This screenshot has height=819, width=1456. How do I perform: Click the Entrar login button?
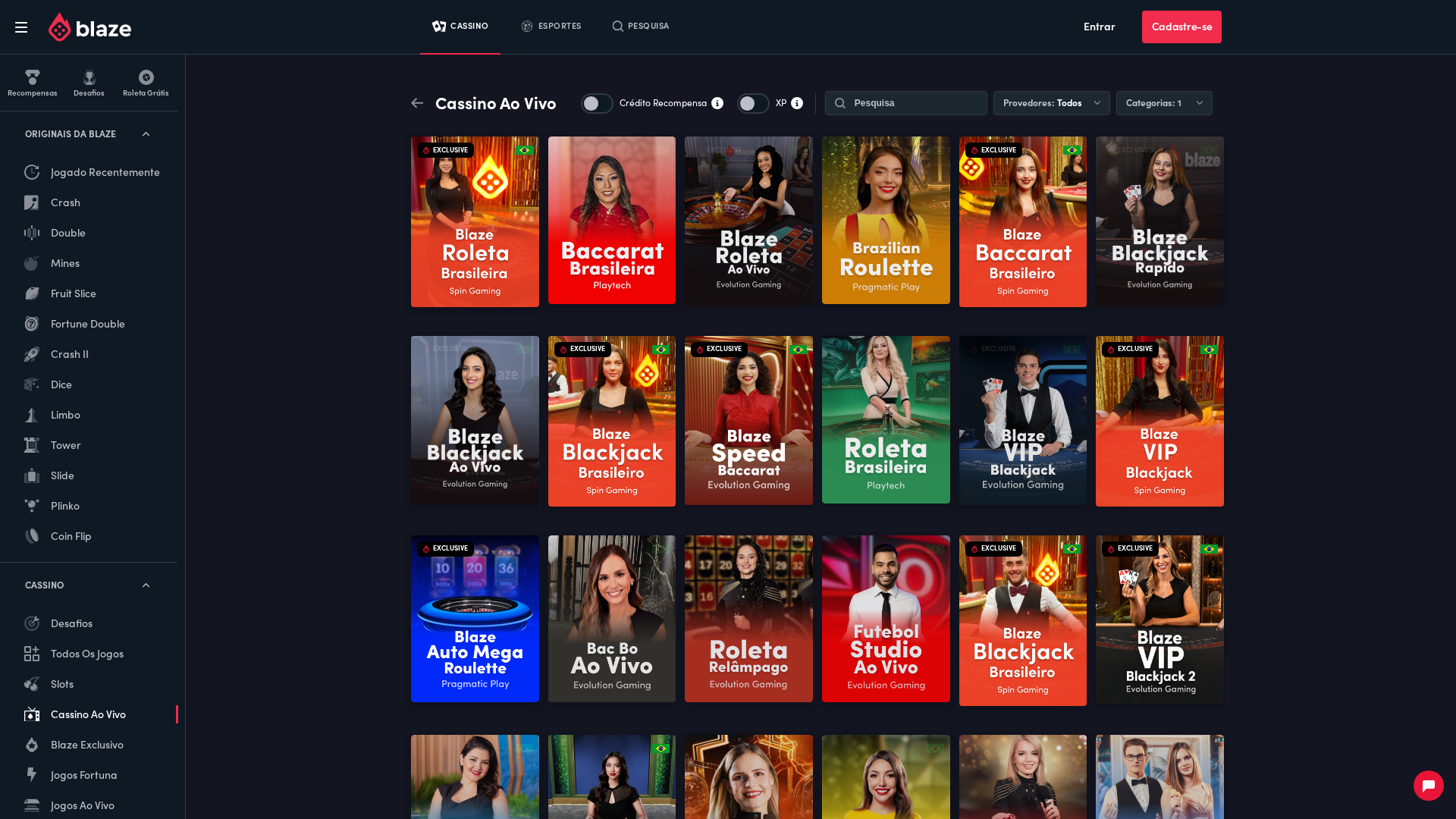[1100, 27]
